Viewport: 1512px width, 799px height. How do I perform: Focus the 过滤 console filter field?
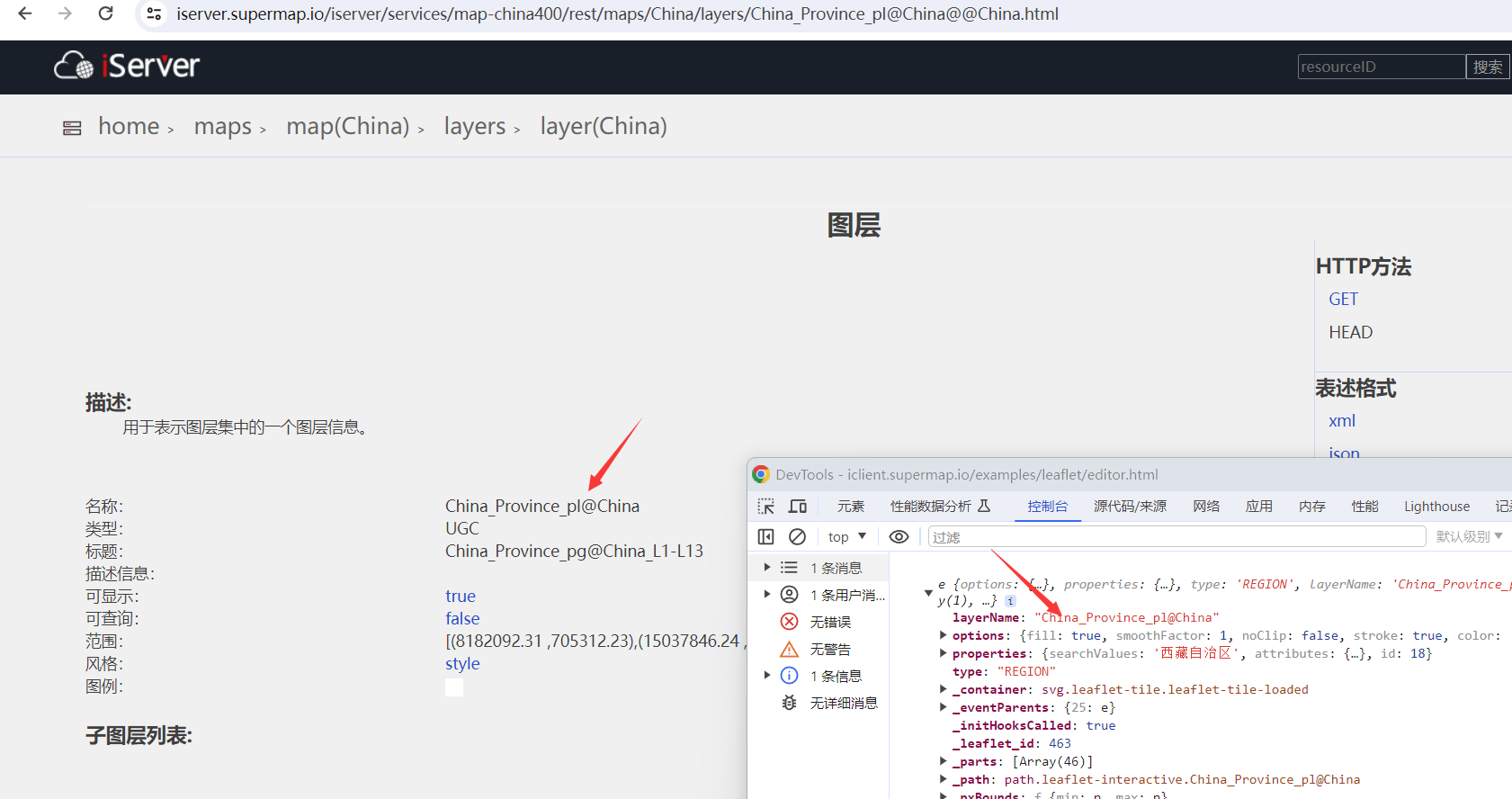(x=1176, y=536)
